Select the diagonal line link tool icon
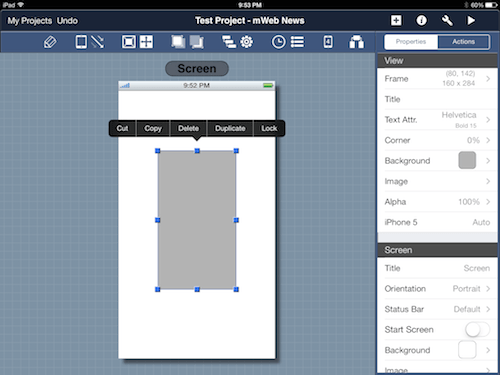Viewport: 500px width, 375px height. click(97, 42)
